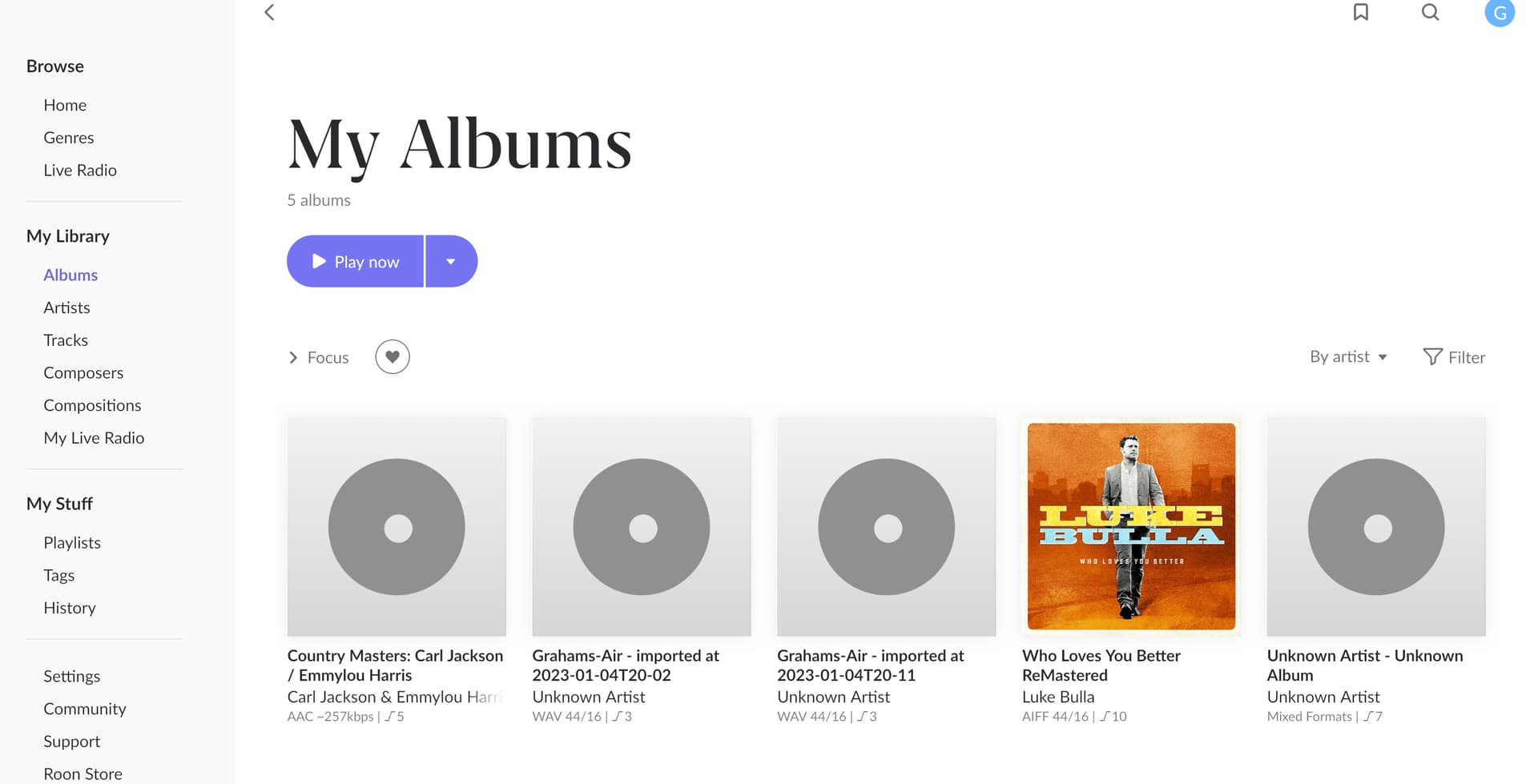Open the Who Loves You Better album cover
This screenshot has width=1538, height=784.
1131,526
